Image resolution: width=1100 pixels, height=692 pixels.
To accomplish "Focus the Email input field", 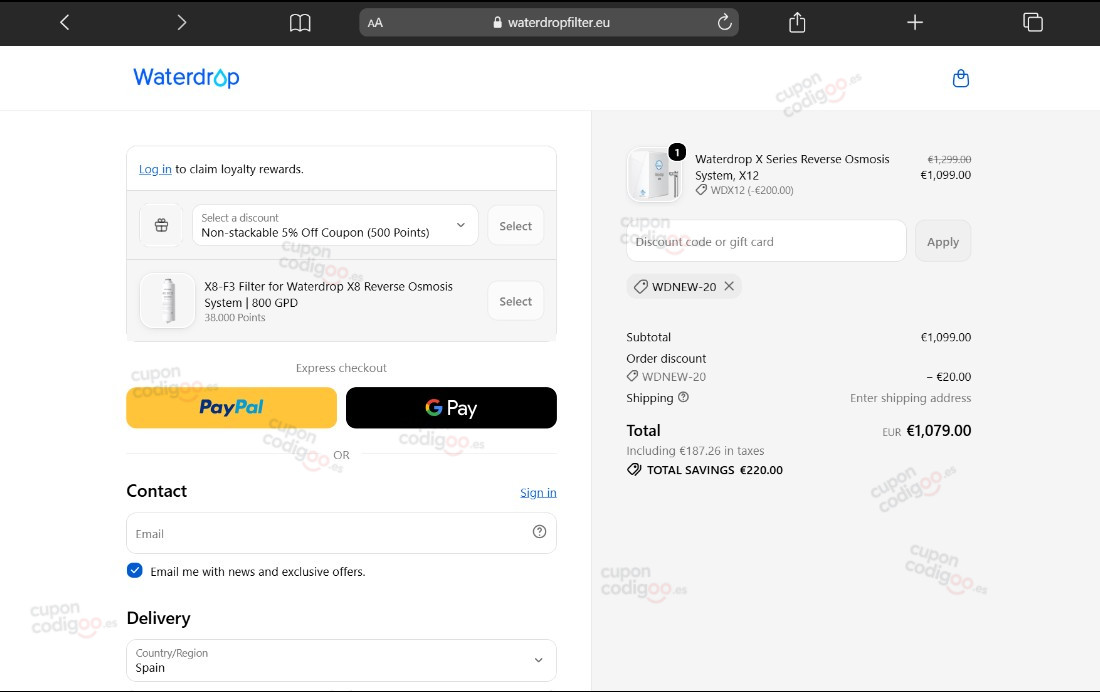I will click(341, 533).
